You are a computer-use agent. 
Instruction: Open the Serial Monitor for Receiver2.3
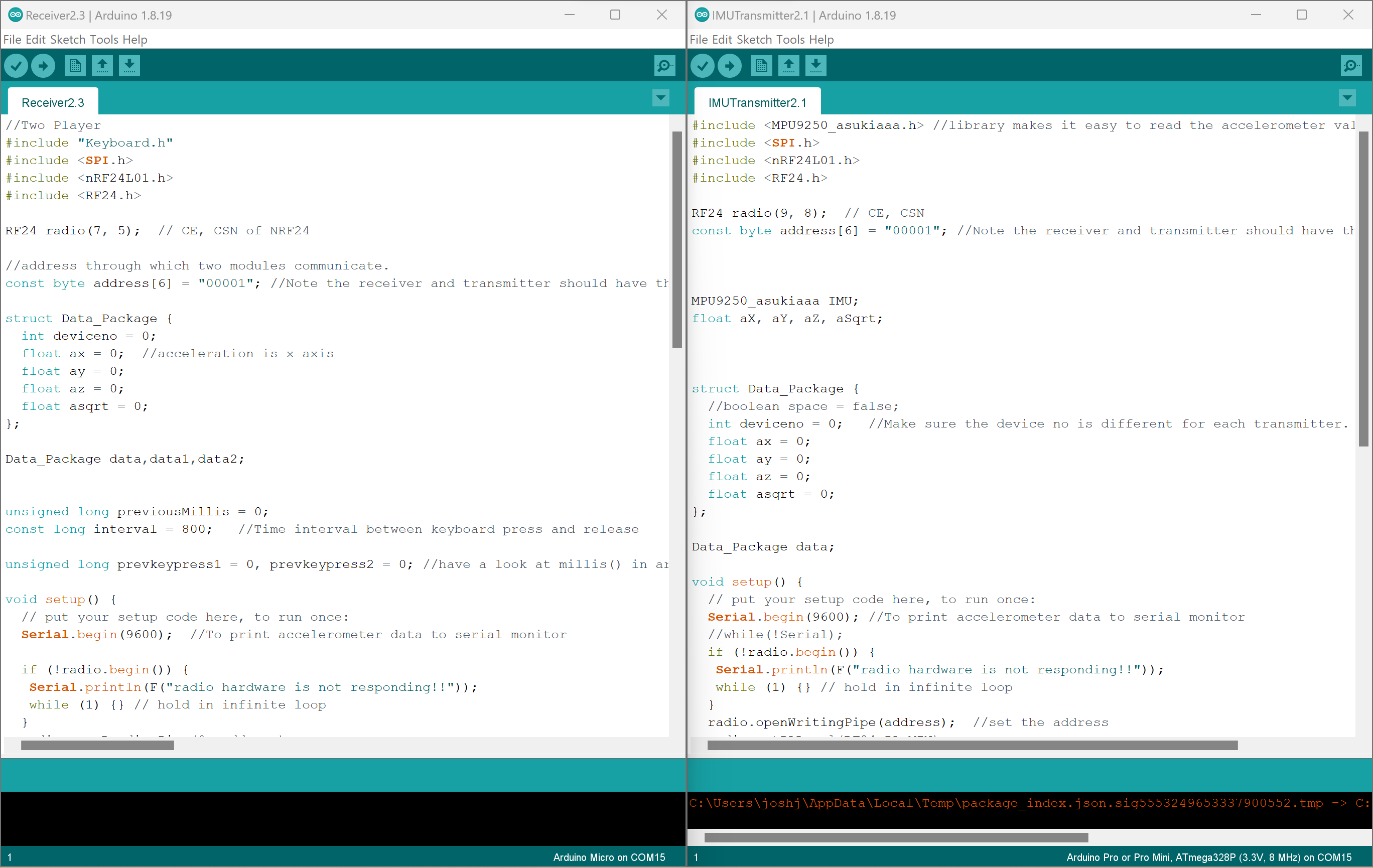(664, 65)
